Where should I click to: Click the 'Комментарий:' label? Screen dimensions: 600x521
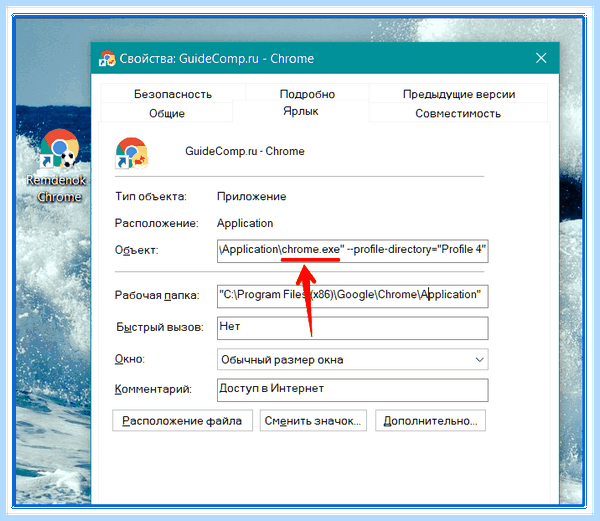153,389
